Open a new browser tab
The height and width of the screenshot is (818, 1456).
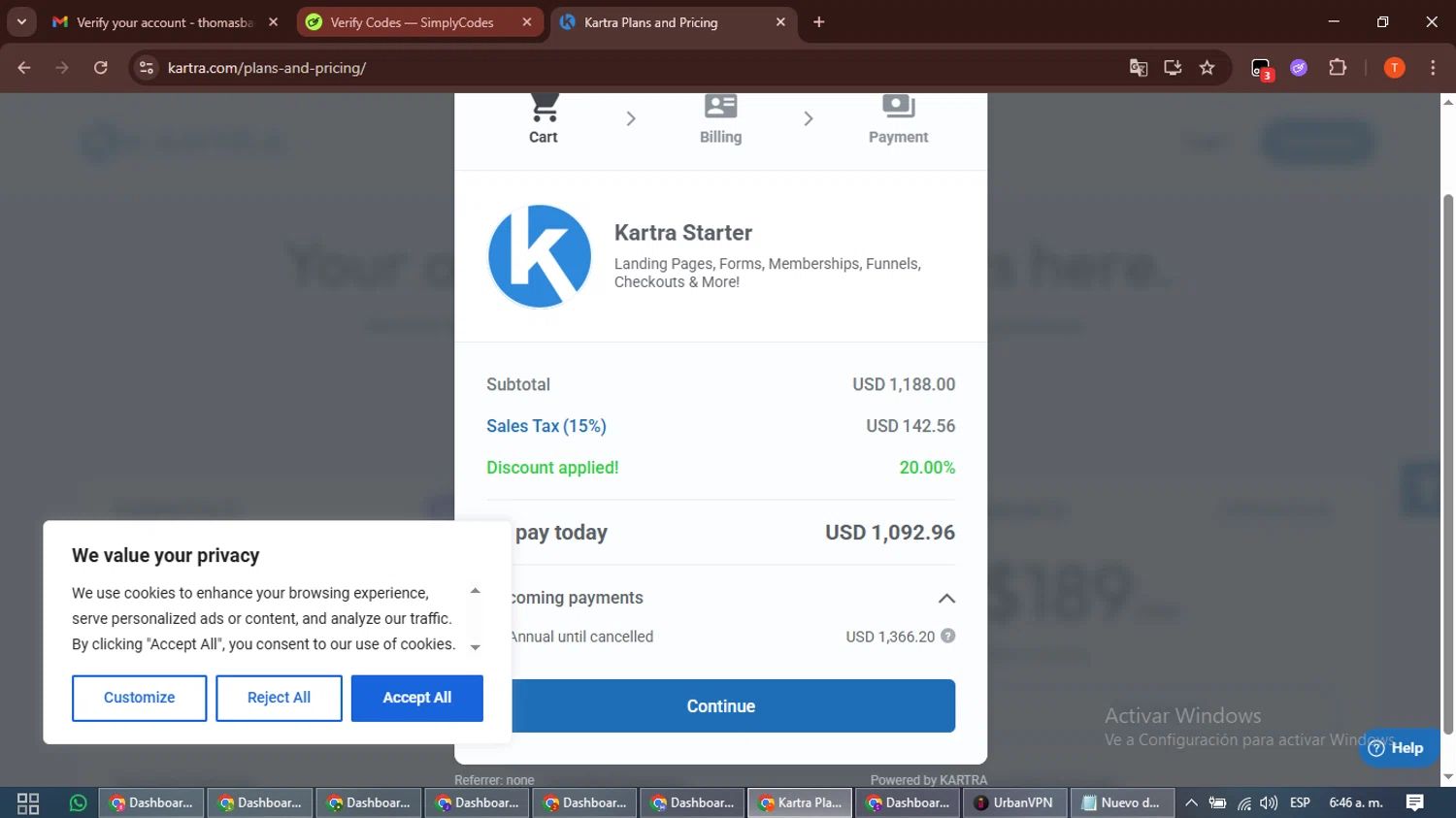pos(819,22)
